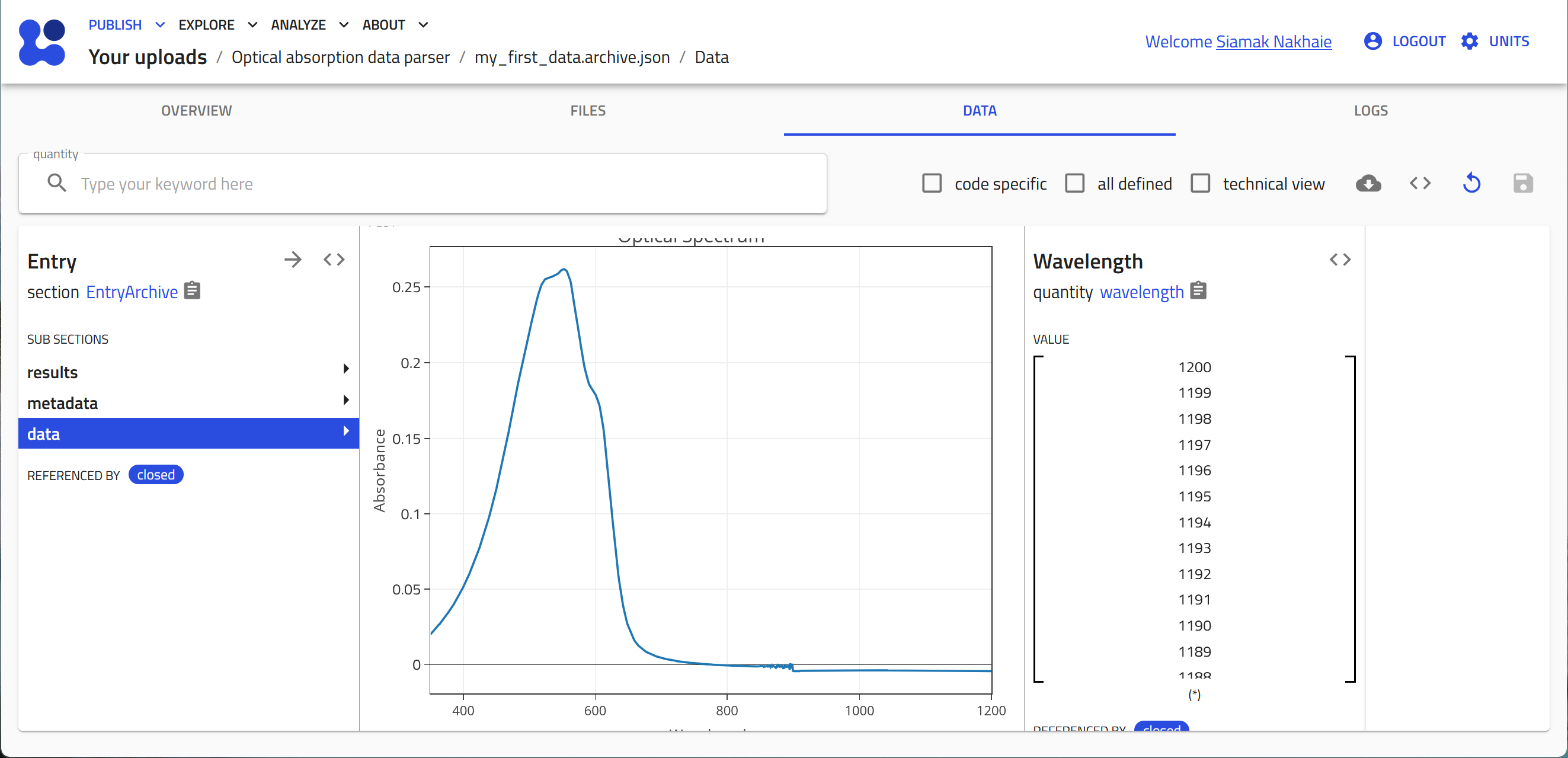
Task: Click the reload archive icon
Action: [1471, 183]
